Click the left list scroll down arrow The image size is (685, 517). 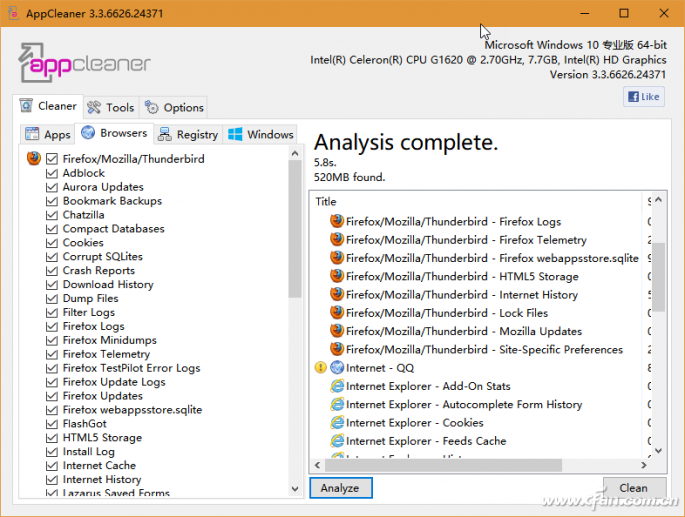[295, 489]
